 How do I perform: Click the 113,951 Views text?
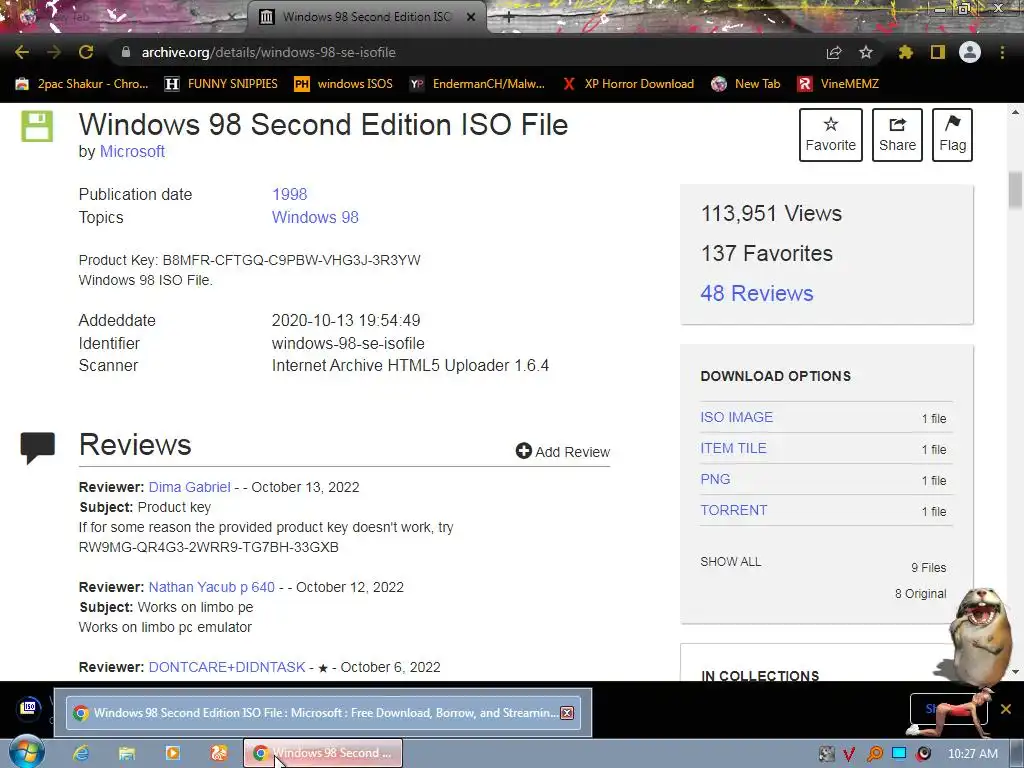(771, 214)
